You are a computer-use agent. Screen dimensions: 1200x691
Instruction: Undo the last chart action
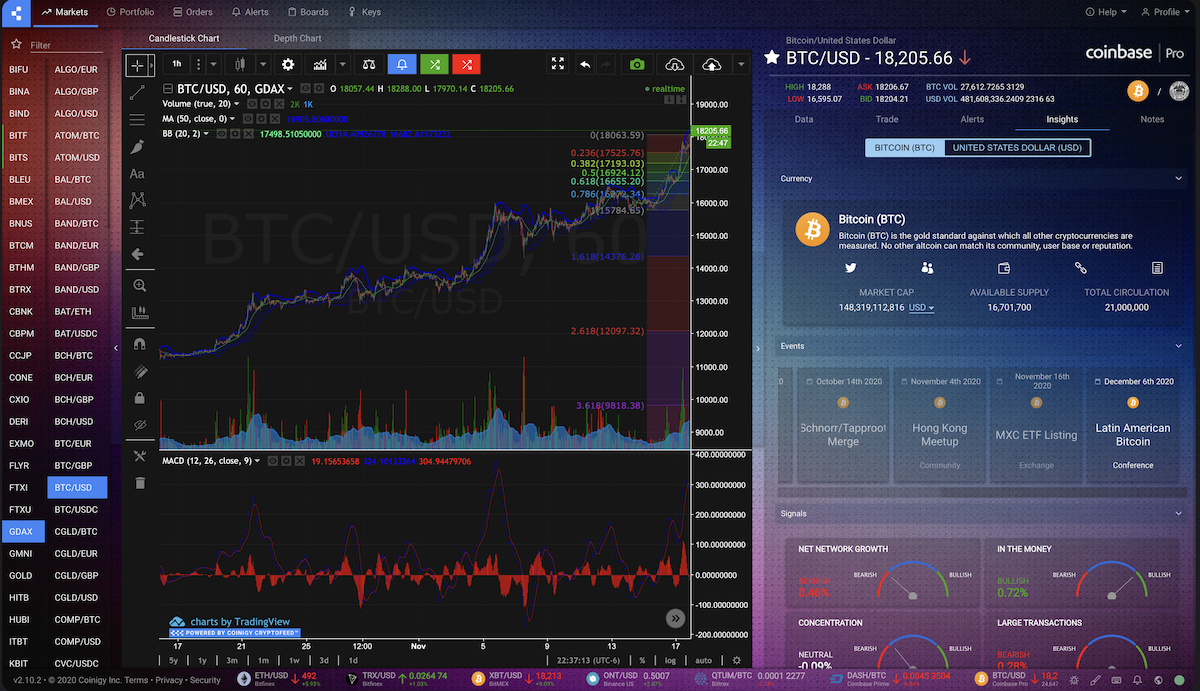(585, 64)
